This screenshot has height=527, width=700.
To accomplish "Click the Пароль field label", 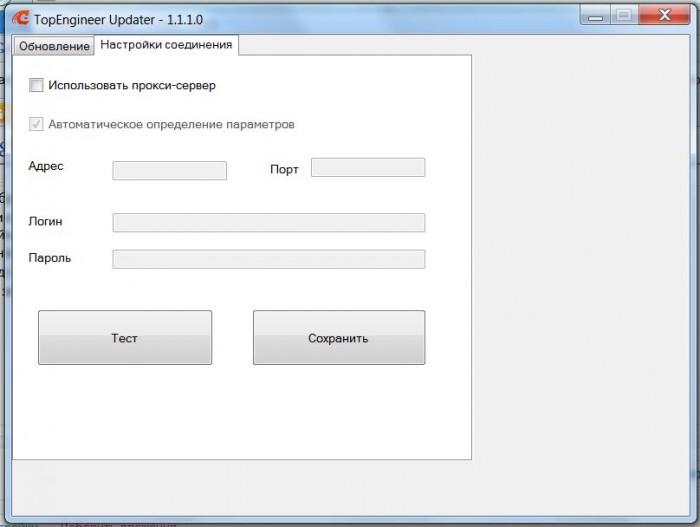I will (x=50, y=258).
